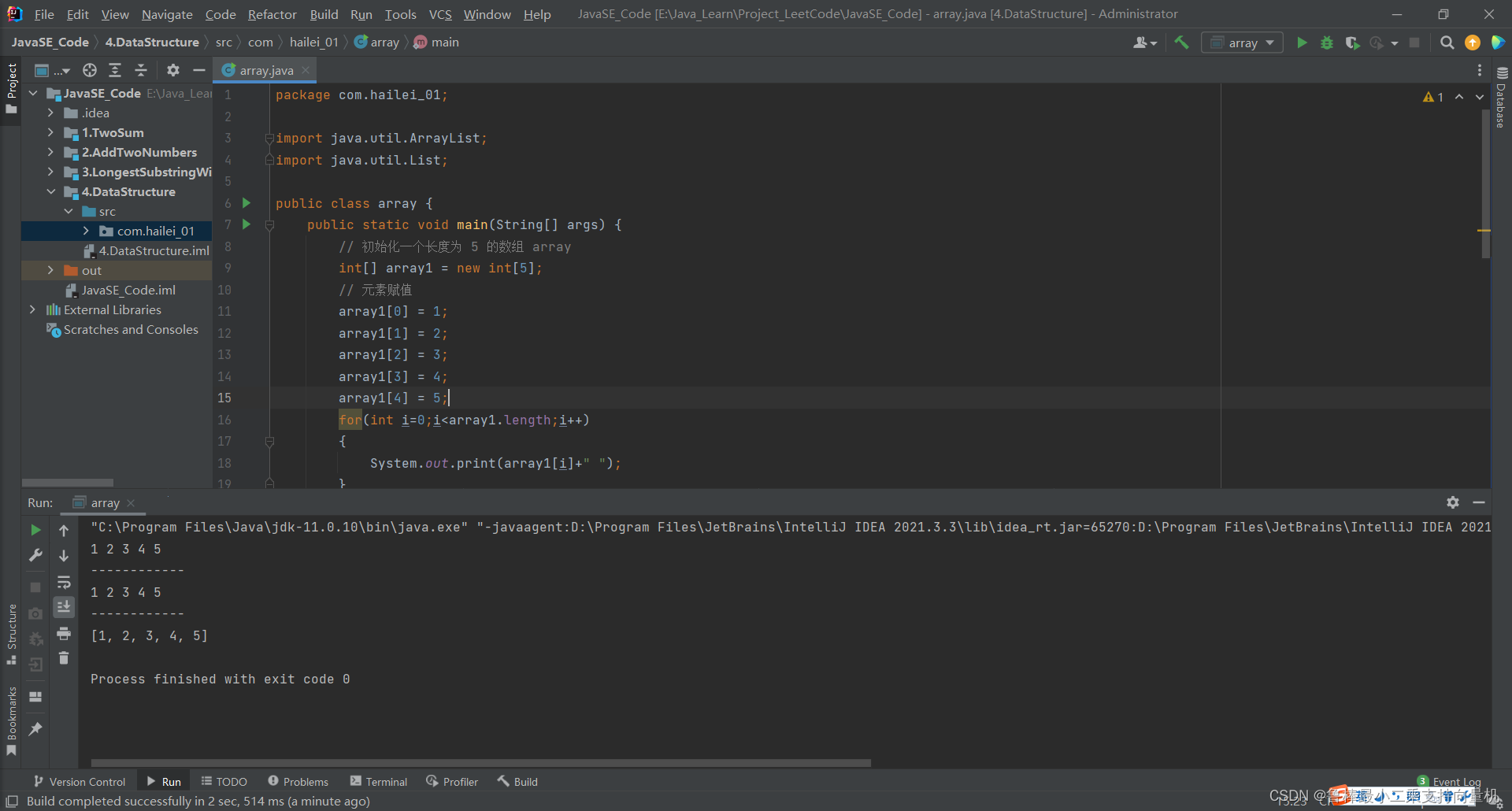Select 4.DataStructure.iml file in tree
This screenshot has height=811, width=1512.
pyautogui.click(x=146, y=250)
